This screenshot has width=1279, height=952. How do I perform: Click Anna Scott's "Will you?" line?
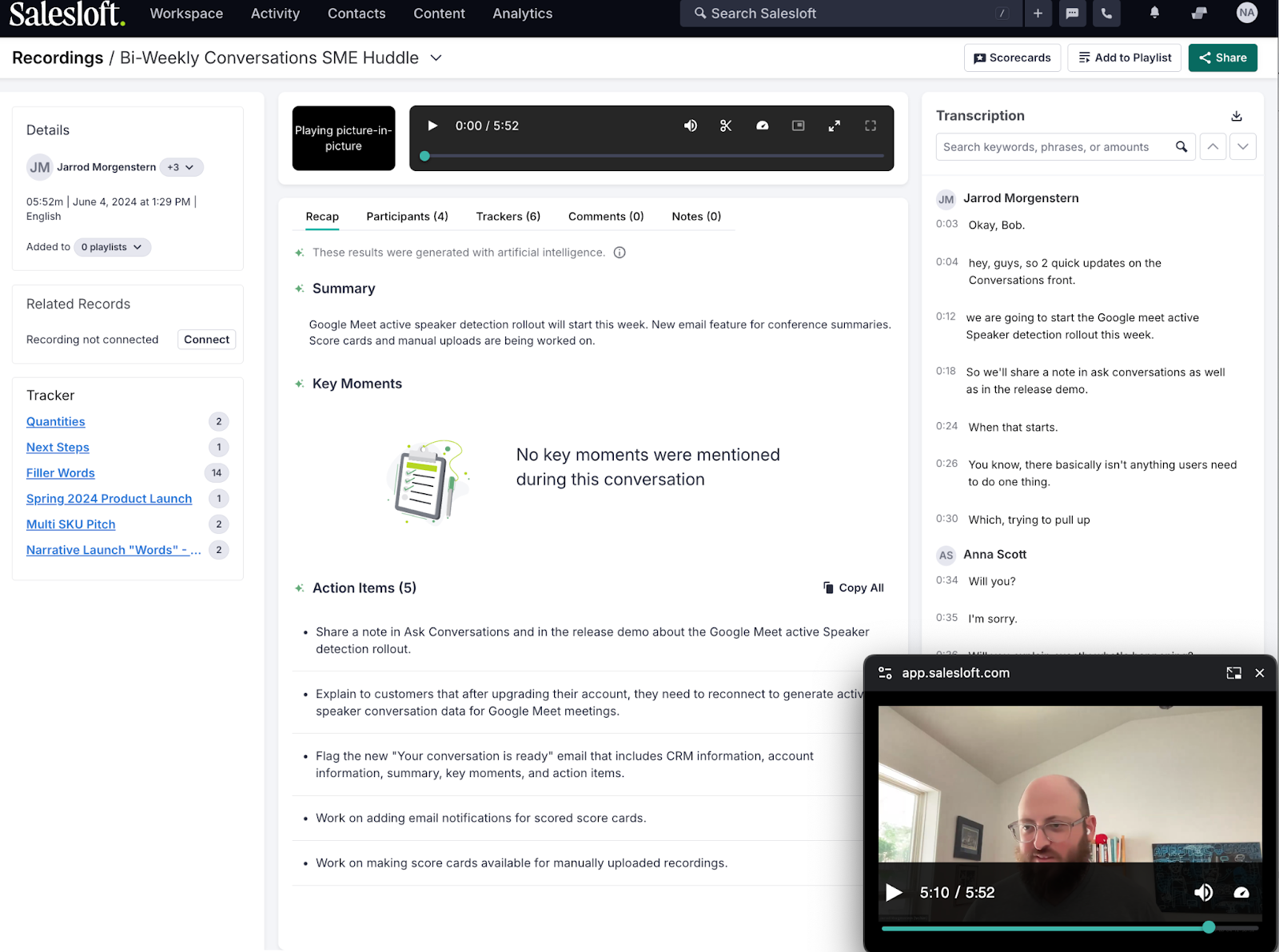point(992,581)
